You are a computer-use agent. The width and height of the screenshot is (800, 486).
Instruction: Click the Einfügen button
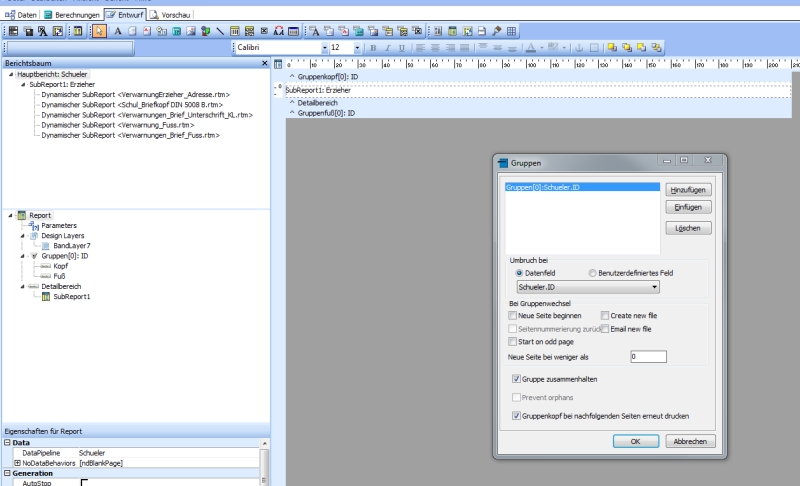tap(688, 207)
